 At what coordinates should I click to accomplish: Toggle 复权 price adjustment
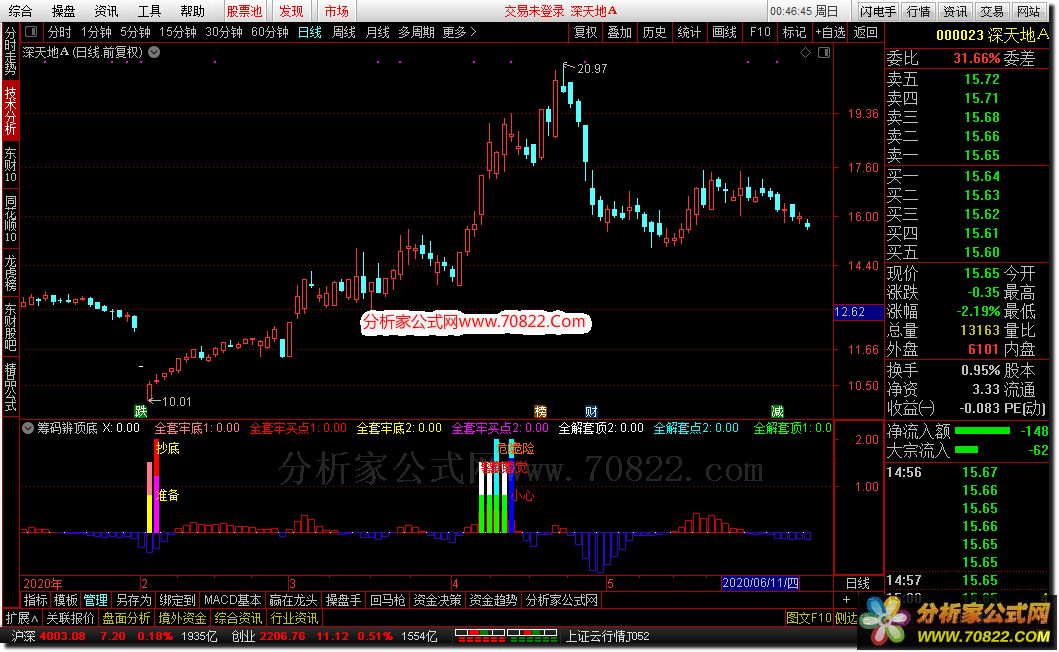[x=586, y=32]
